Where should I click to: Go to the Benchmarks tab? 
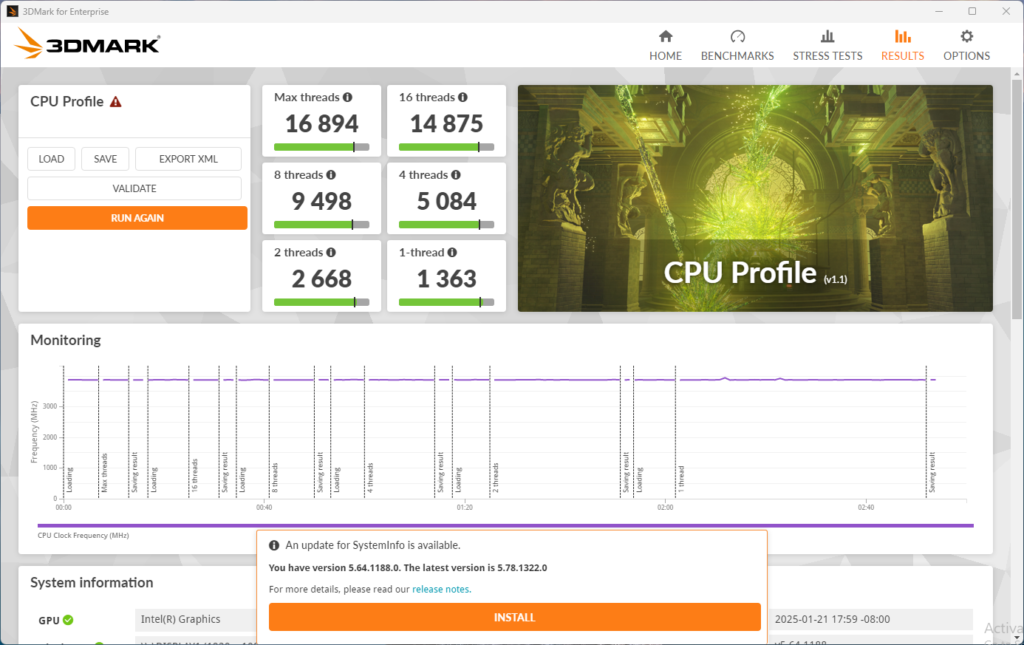(x=737, y=46)
